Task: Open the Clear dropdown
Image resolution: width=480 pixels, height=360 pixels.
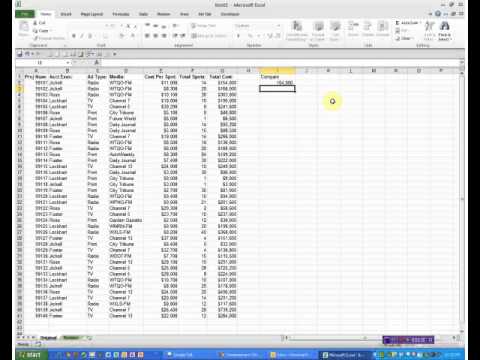Action: pyautogui.click(x=404, y=38)
